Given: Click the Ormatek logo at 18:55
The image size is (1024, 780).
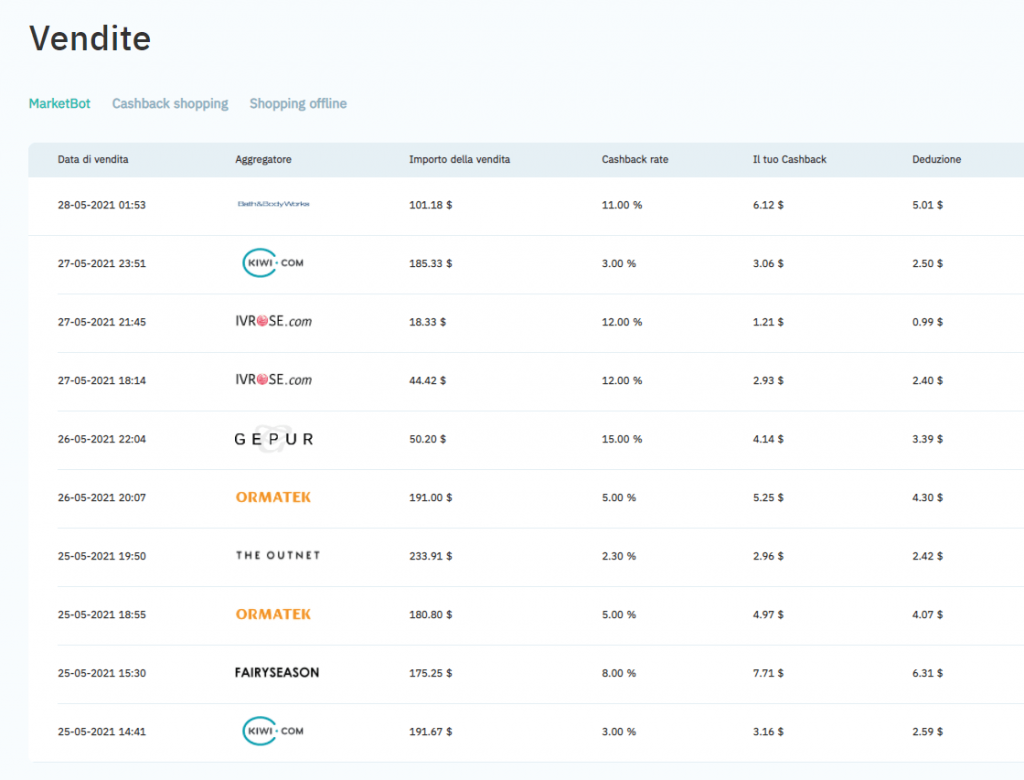Looking at the screenshot, I should [273, 614].
